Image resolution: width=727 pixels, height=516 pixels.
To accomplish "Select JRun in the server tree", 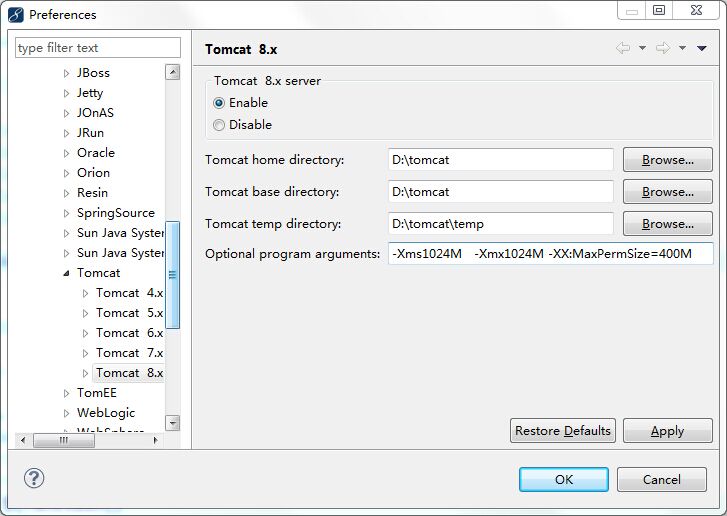I will pos(90,133).
